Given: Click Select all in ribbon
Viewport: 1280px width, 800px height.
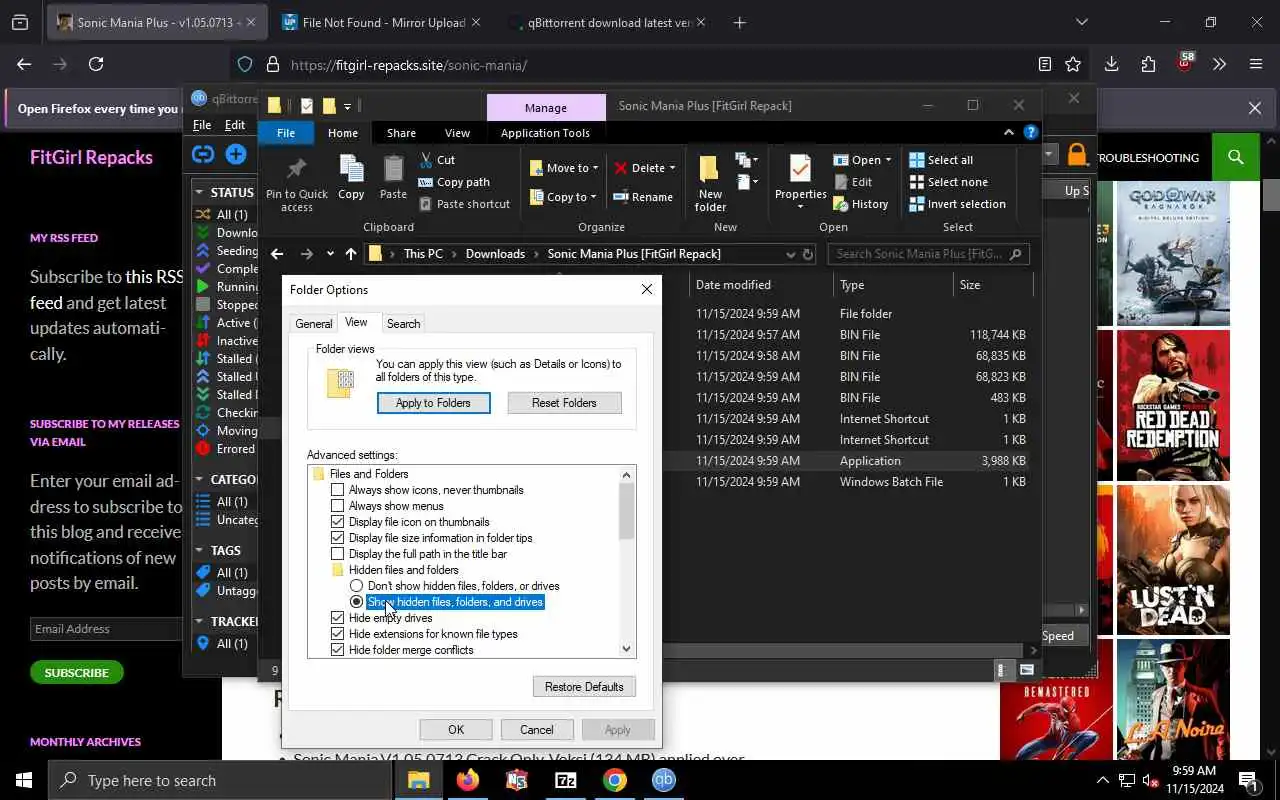Looking at the screenshot, I should [941, 160].
